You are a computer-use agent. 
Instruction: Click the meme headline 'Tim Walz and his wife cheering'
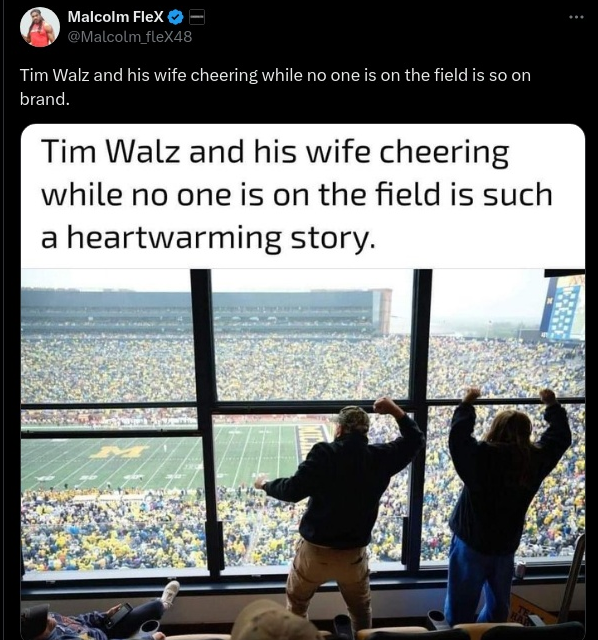pos(275,151)
